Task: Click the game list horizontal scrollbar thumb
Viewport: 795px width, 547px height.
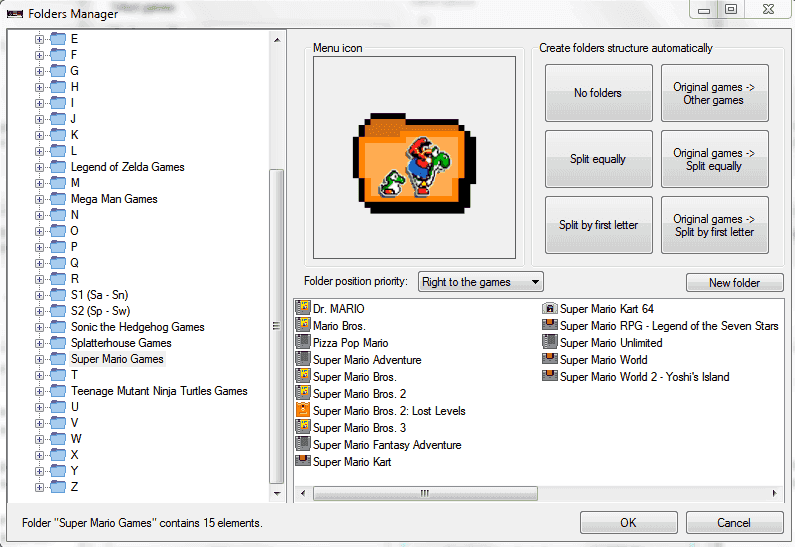Action: click(x=425, y=493)
